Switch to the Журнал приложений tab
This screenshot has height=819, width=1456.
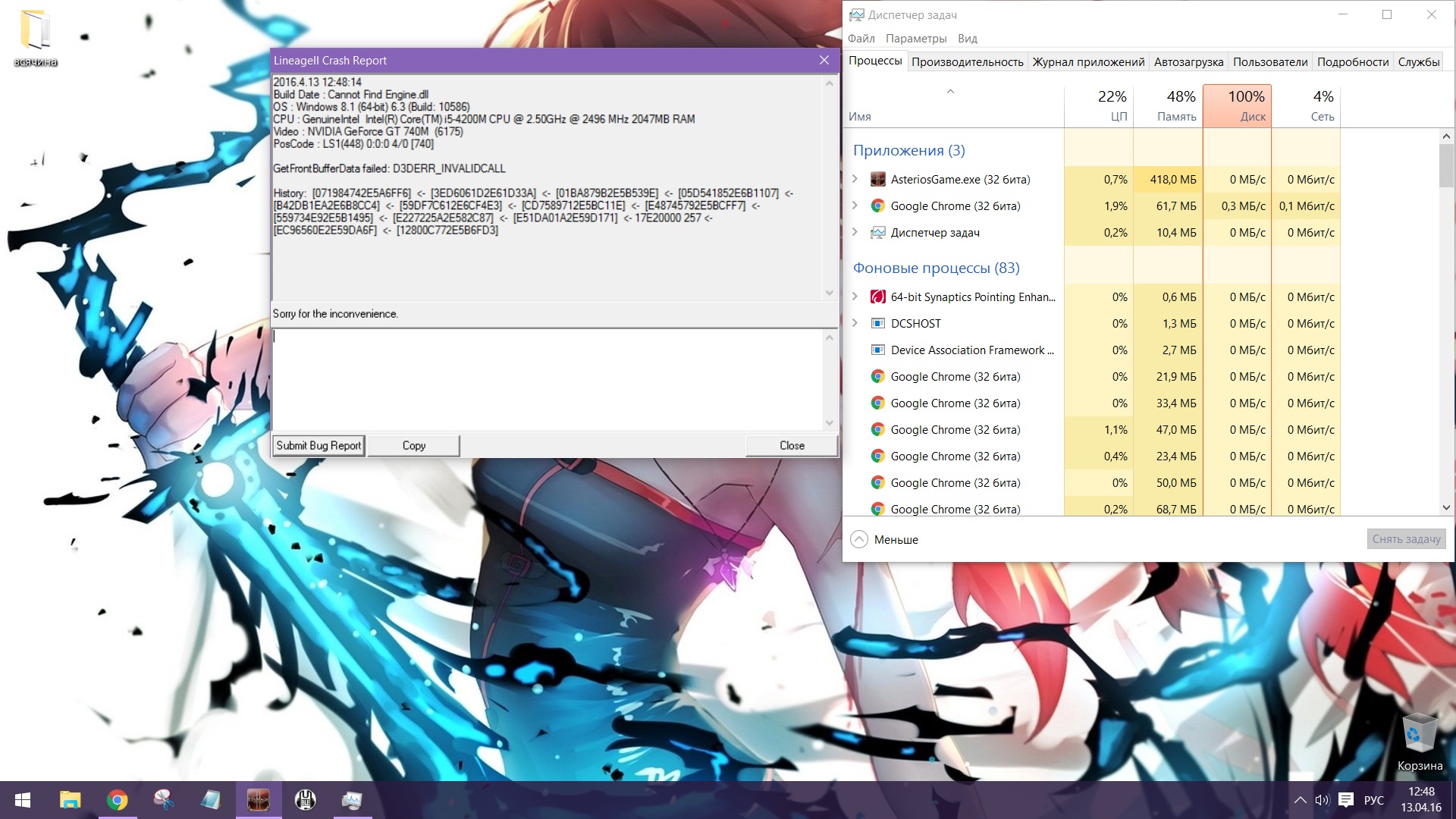click(x=1088, y=62)
